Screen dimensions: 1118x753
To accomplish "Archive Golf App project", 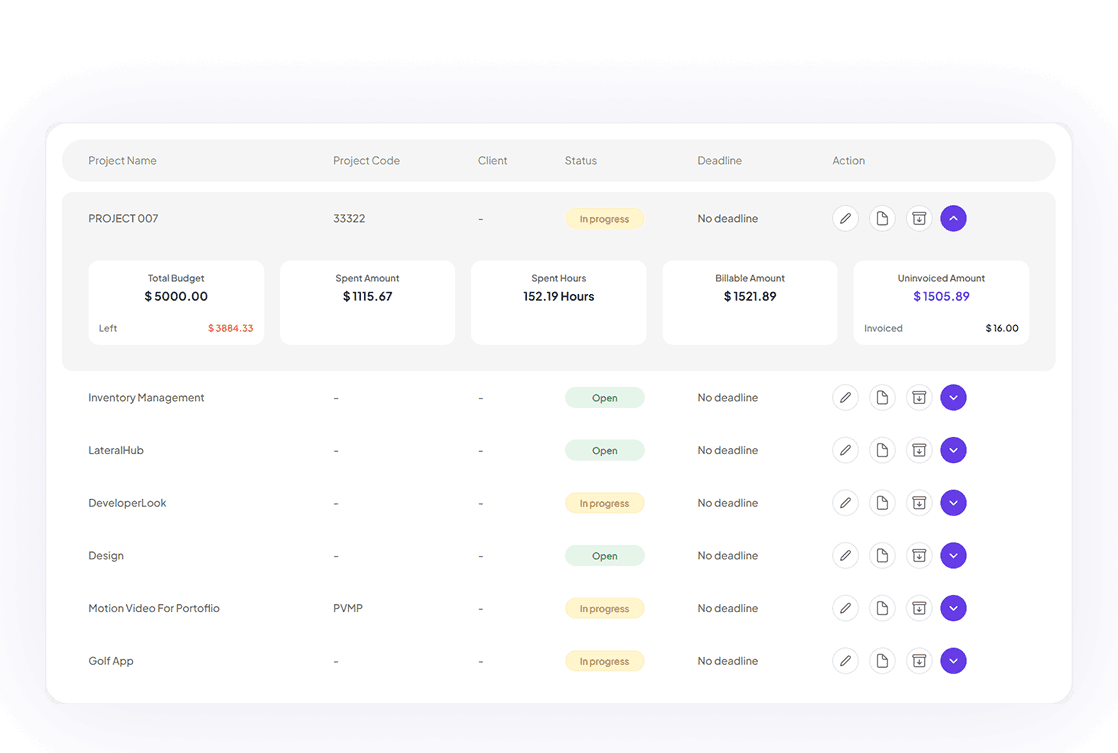I will tap(919, 661).
